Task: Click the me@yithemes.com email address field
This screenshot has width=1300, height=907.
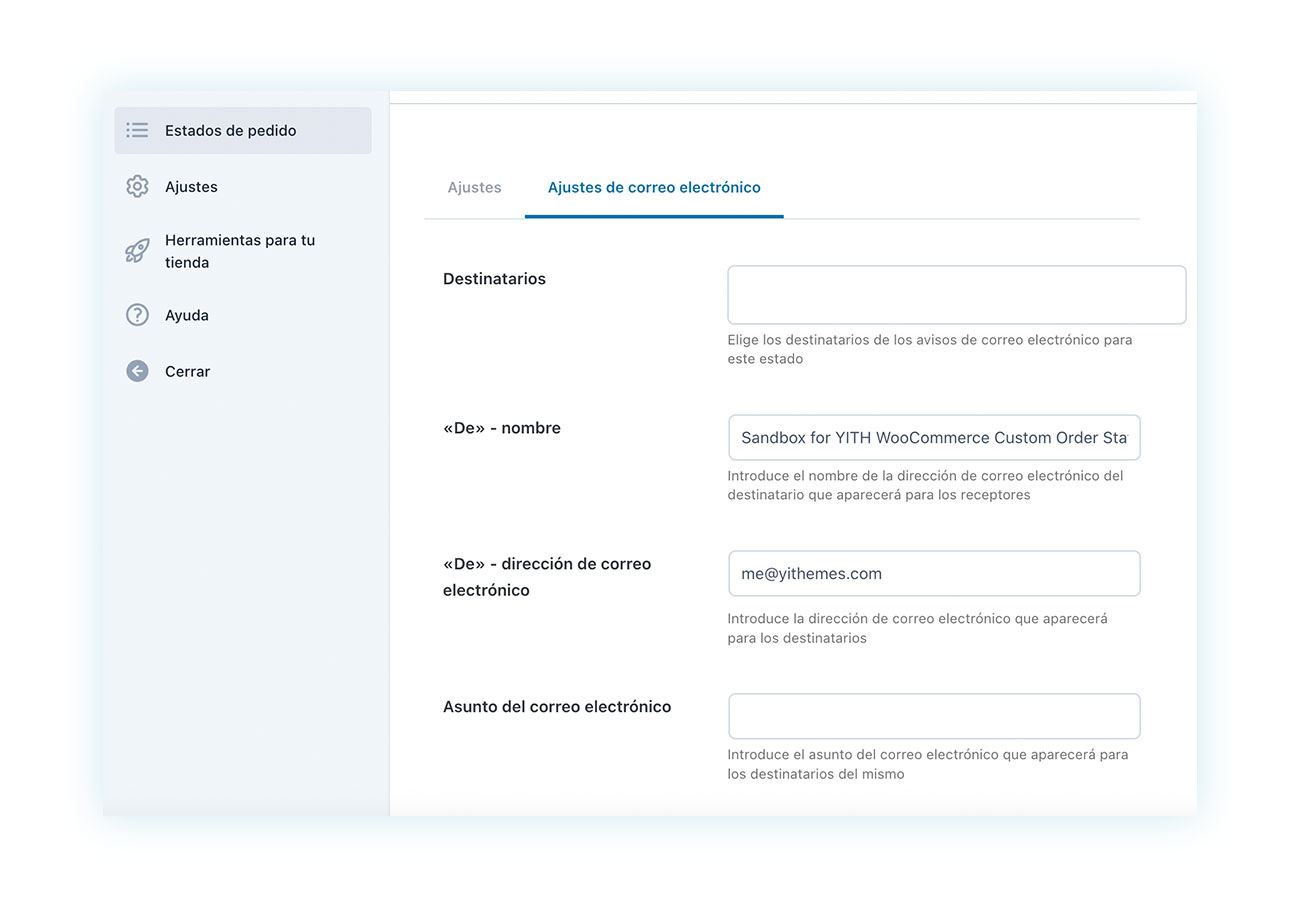Action: click(x=934, y=574)
